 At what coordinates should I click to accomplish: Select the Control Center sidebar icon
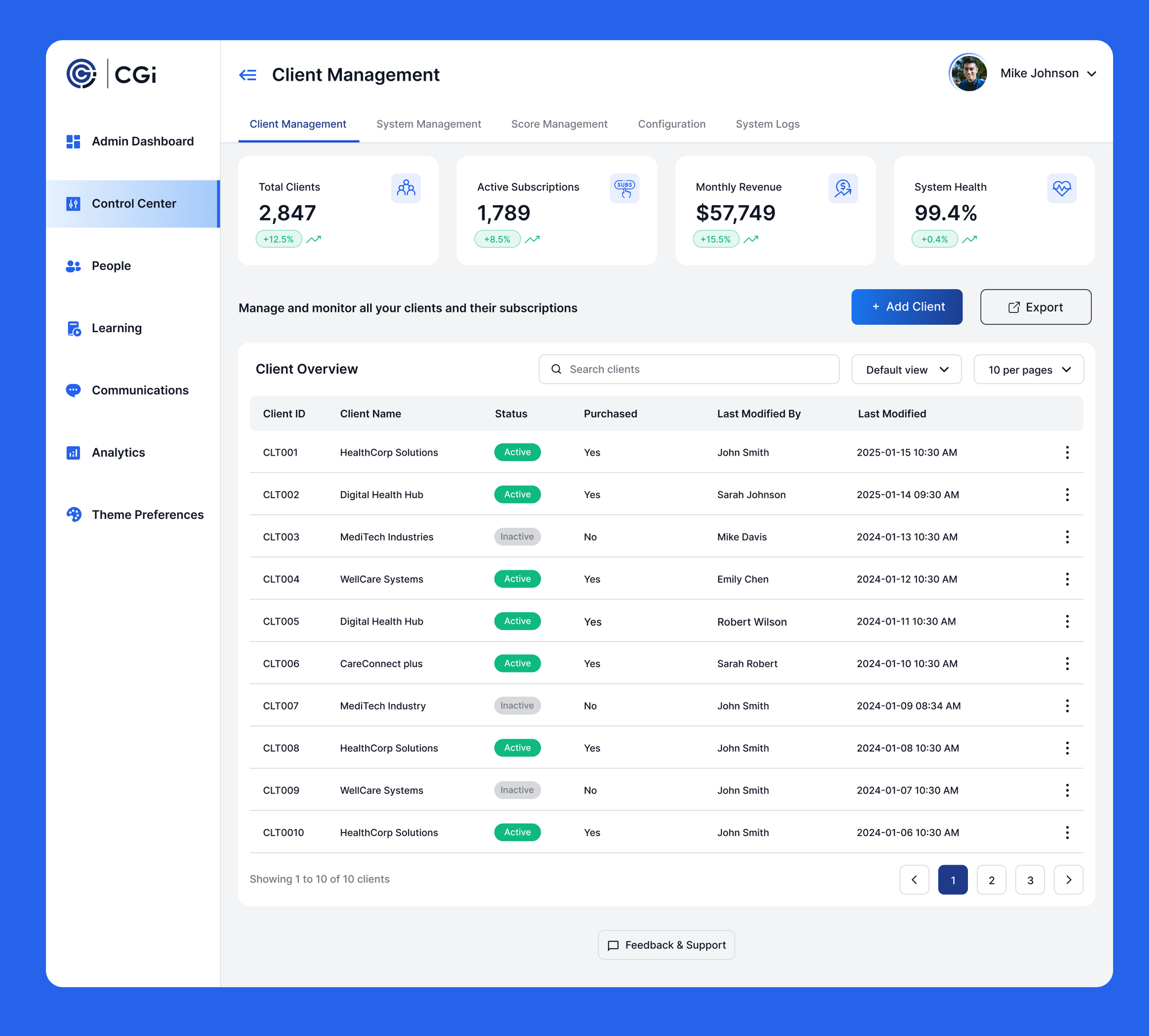click(73, 203)
